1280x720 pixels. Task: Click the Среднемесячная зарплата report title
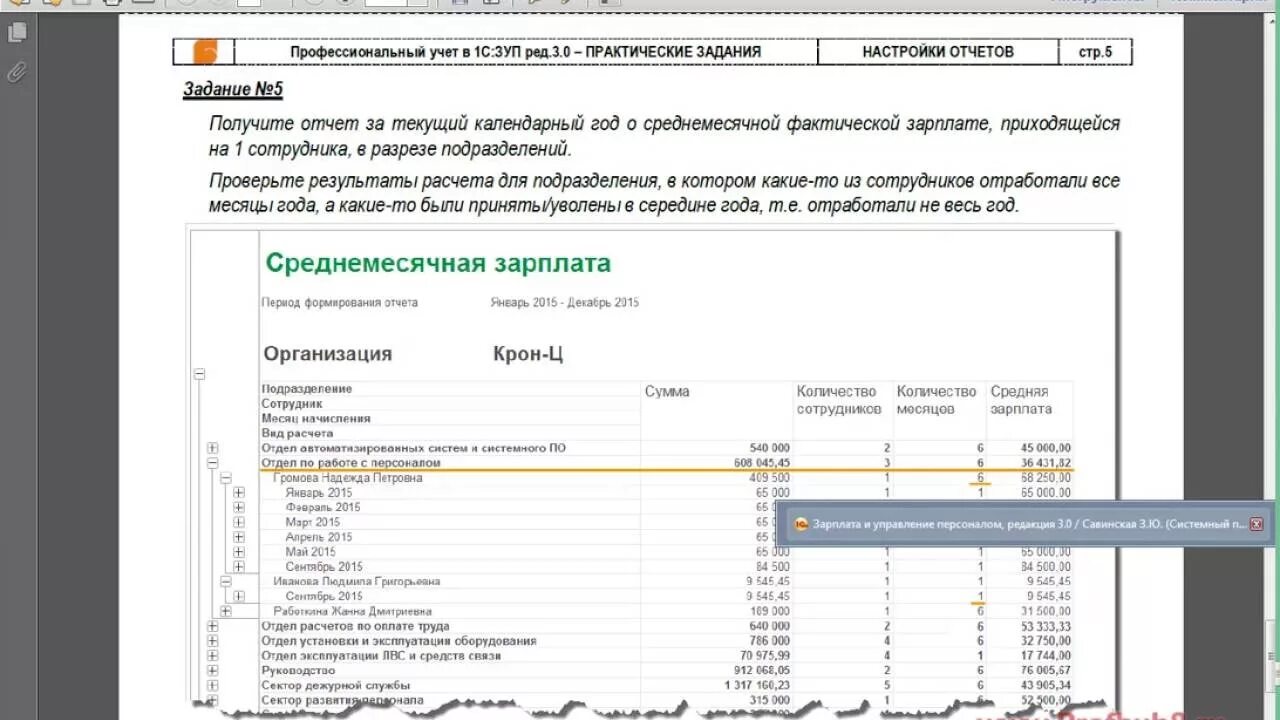[438, 264]
